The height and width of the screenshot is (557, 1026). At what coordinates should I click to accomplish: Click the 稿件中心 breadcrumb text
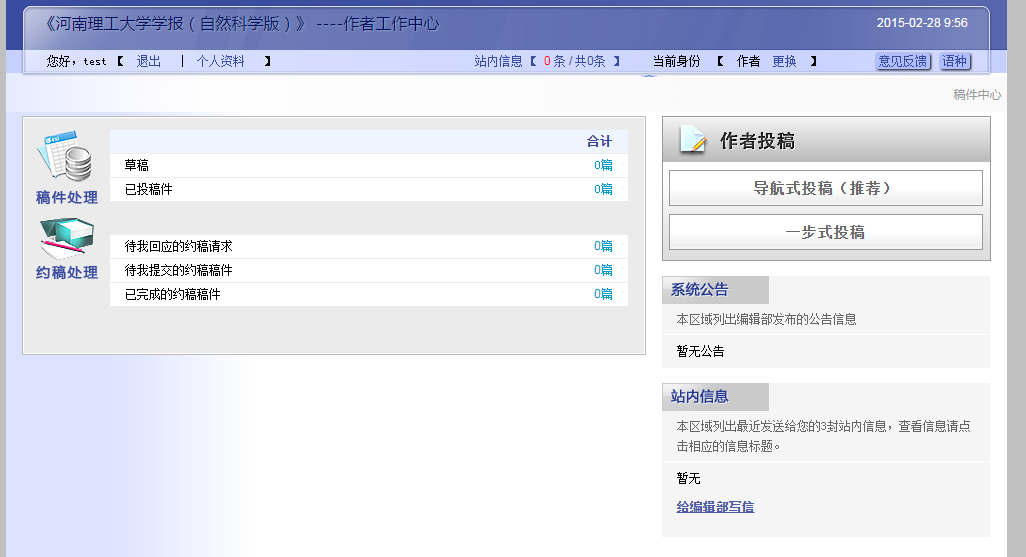977,95
